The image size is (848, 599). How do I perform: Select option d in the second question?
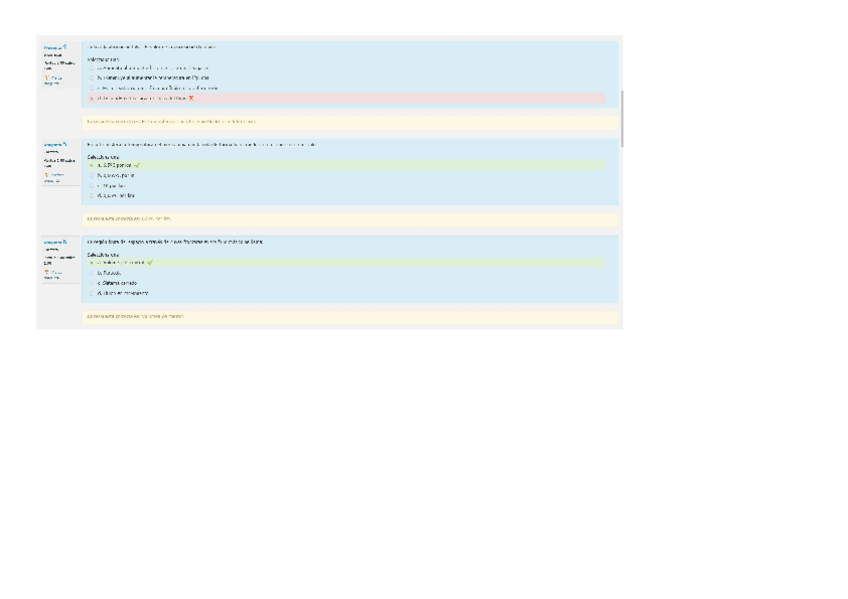click(x=91, y=195)
